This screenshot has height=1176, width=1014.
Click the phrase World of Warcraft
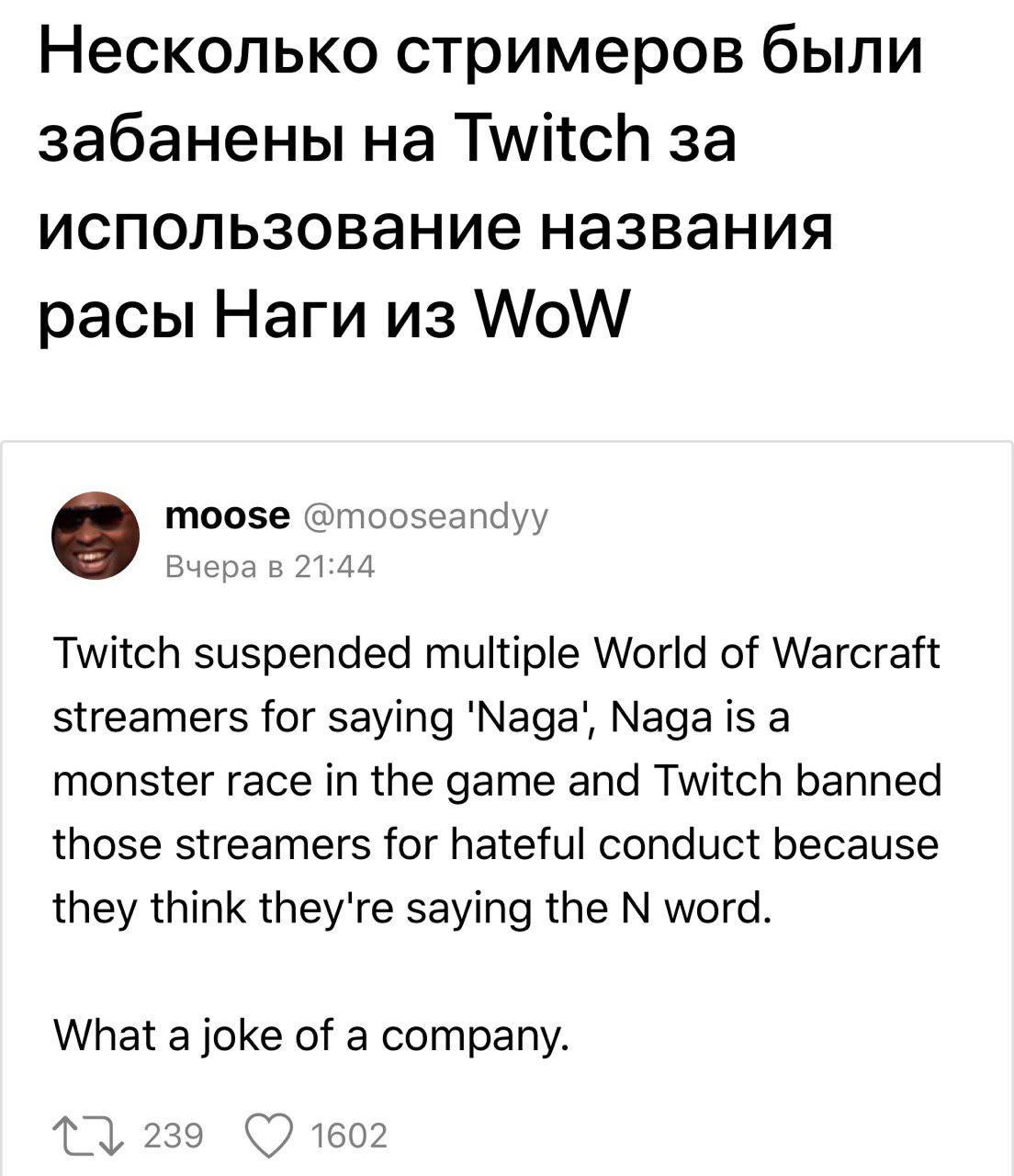768,654
